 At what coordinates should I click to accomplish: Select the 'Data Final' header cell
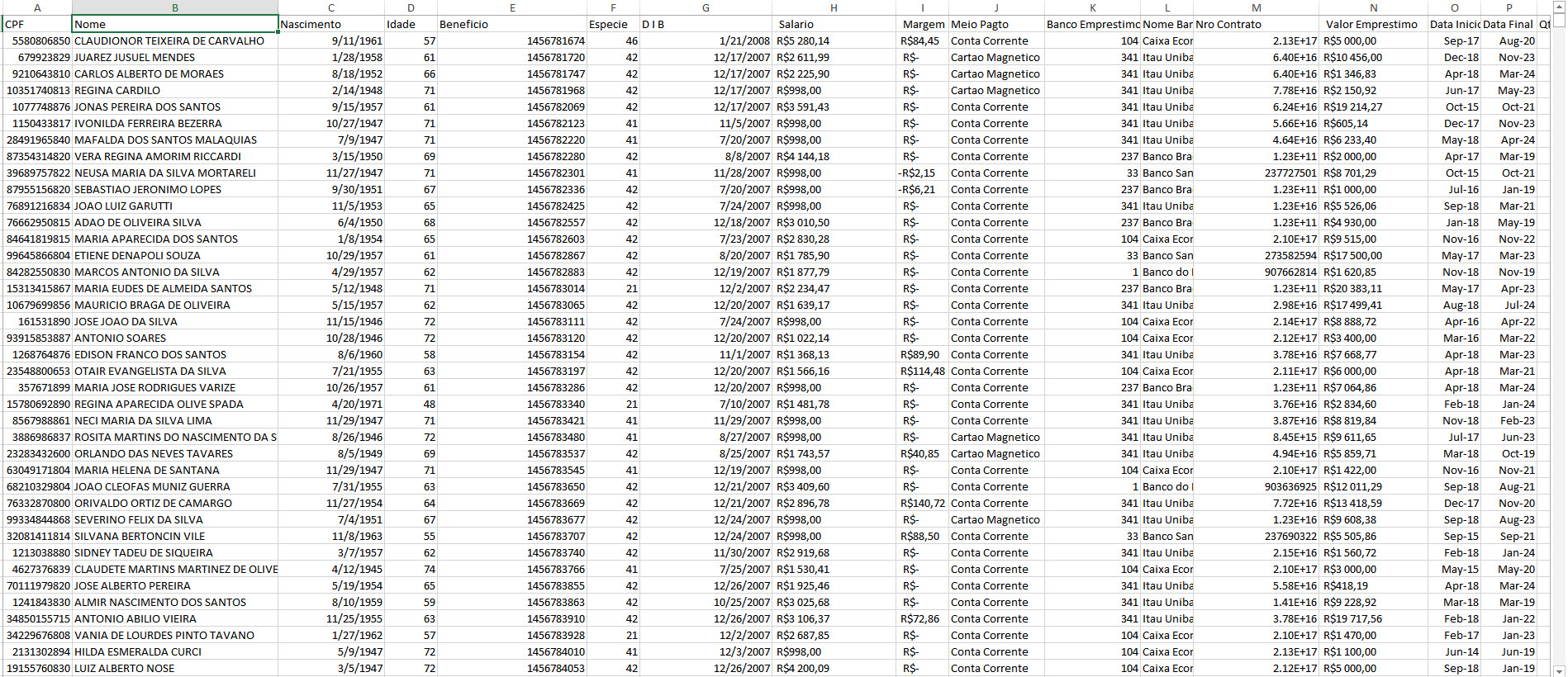coord(1509,24)
